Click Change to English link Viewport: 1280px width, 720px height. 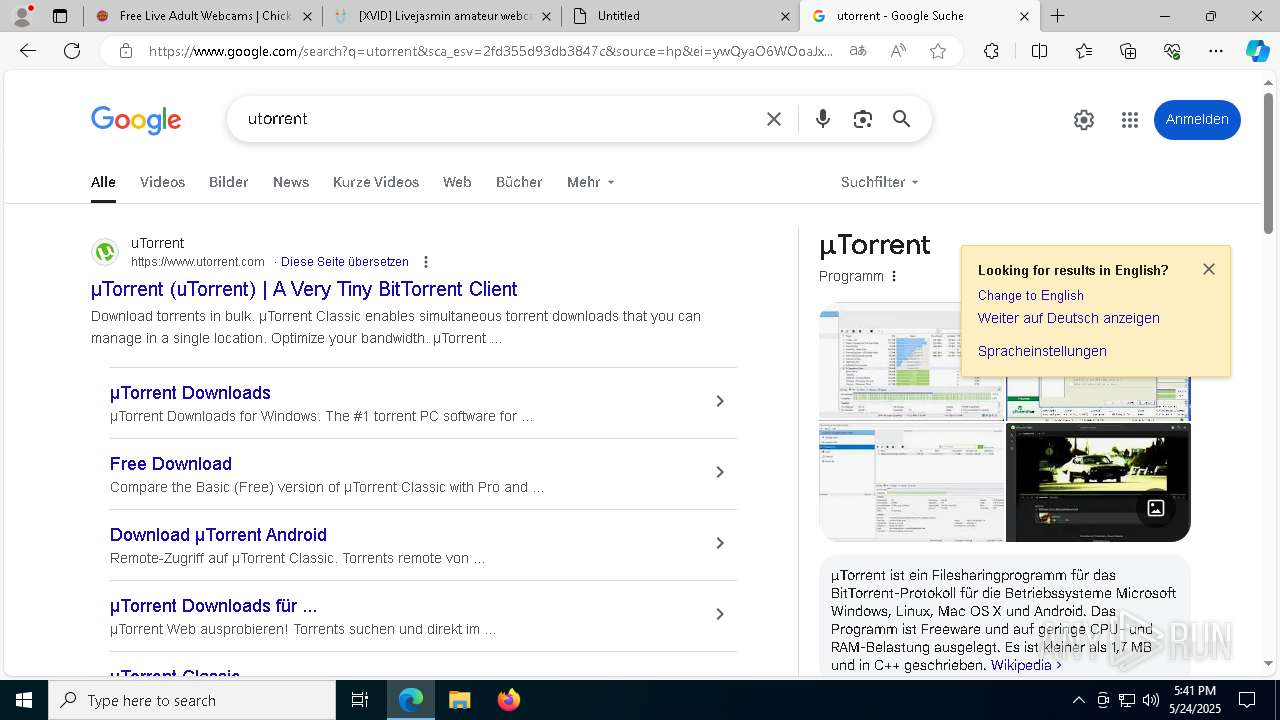point(1031,295)
